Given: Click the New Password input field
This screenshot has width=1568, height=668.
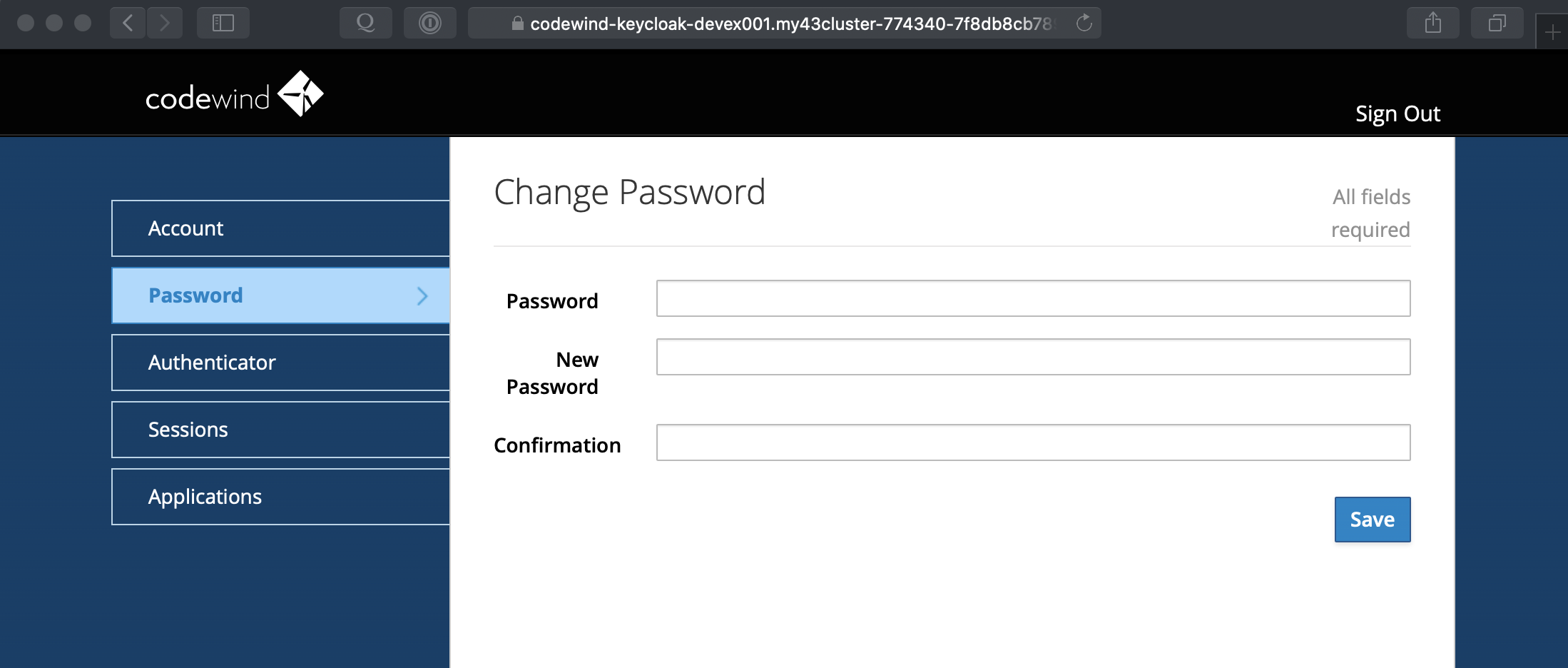Looking at the screenshot, I should [1032, 357].
